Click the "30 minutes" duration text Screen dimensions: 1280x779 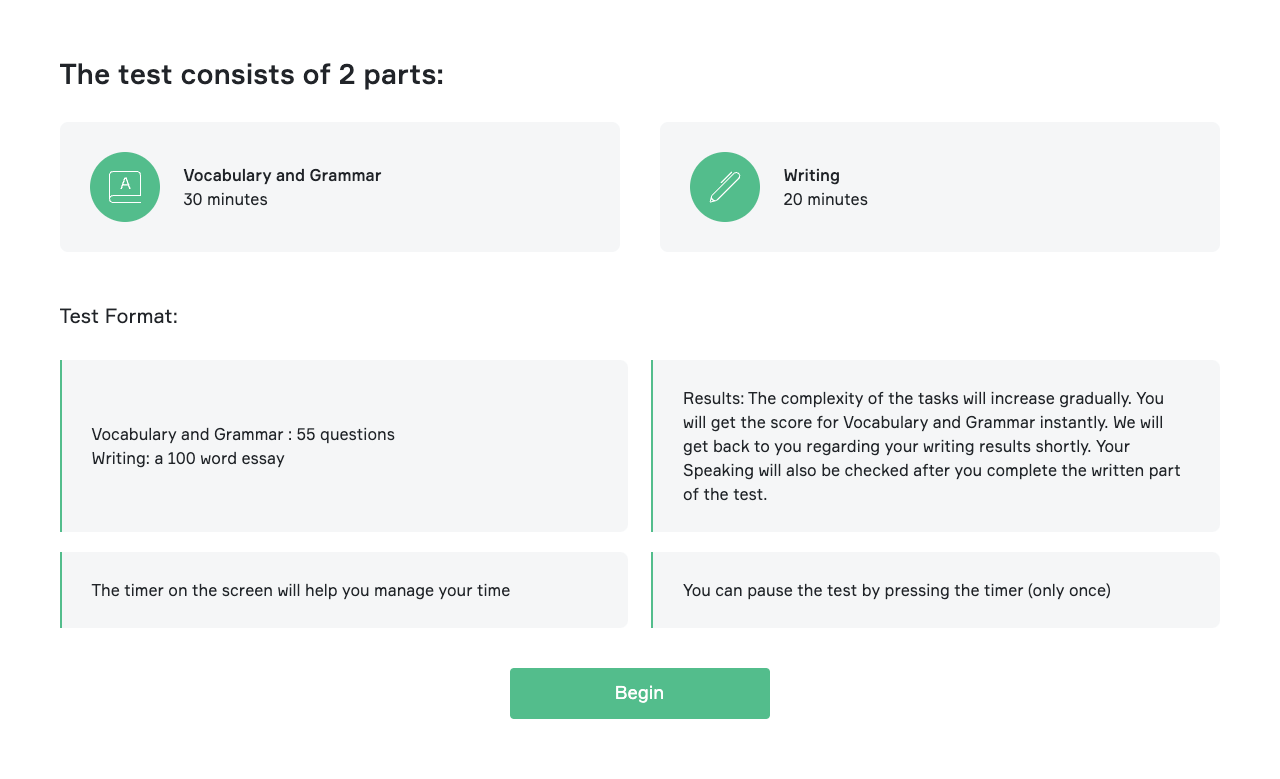(225, 199)
